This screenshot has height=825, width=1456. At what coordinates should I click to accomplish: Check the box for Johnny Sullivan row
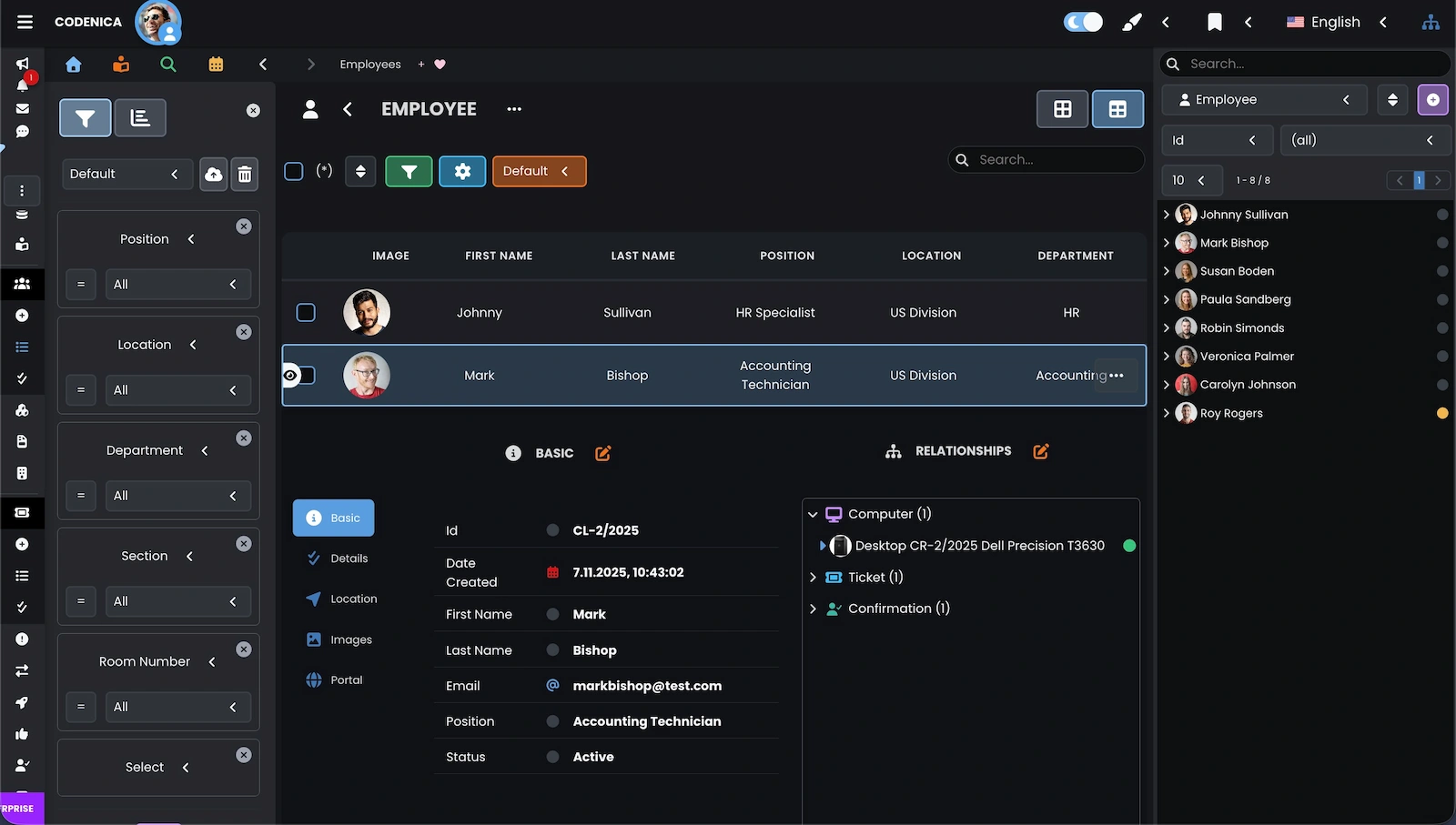[x=306, y=313]
